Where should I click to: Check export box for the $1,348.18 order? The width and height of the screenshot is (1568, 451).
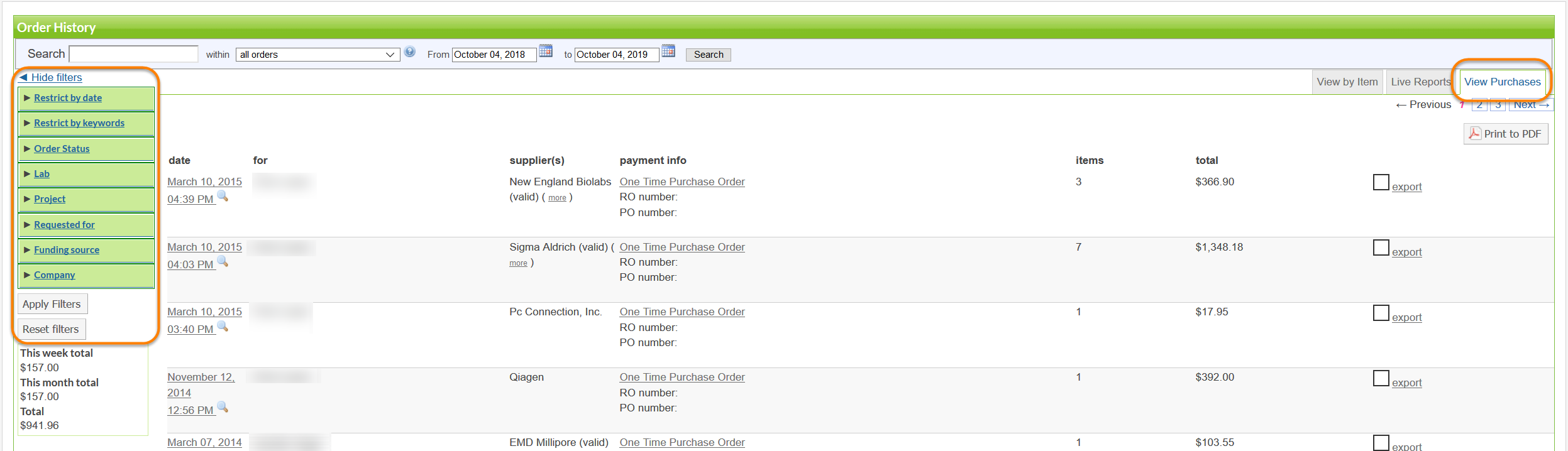point(1381,248)
